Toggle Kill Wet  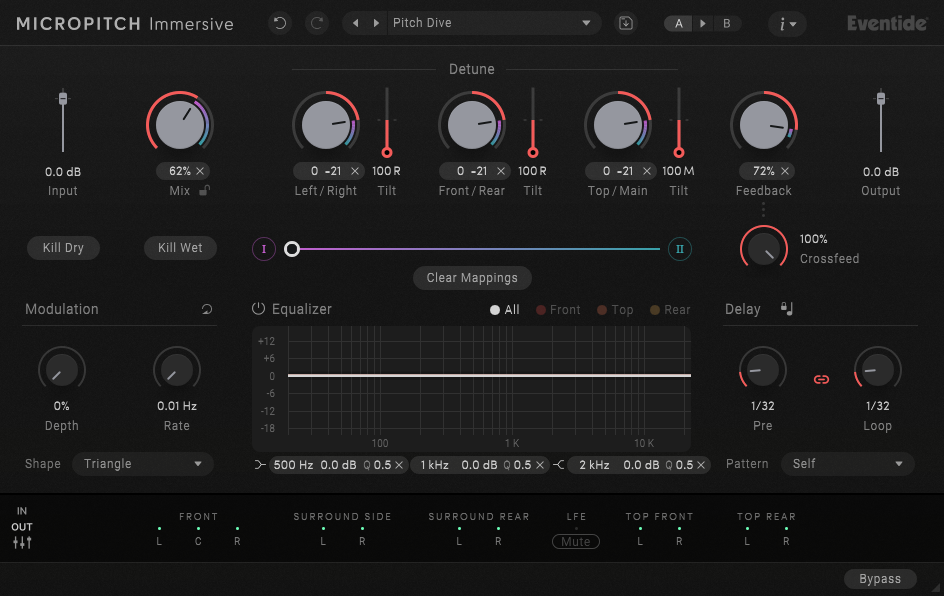click(x=180, y=247)
